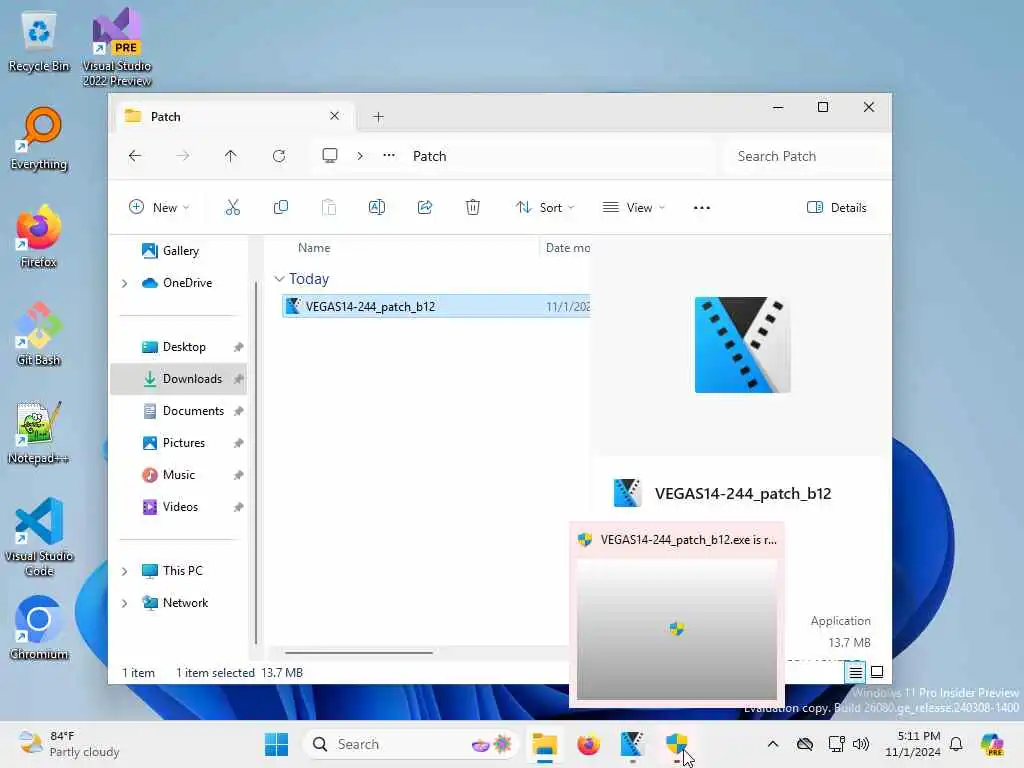Click the address bar path chevron

[360, 156]
